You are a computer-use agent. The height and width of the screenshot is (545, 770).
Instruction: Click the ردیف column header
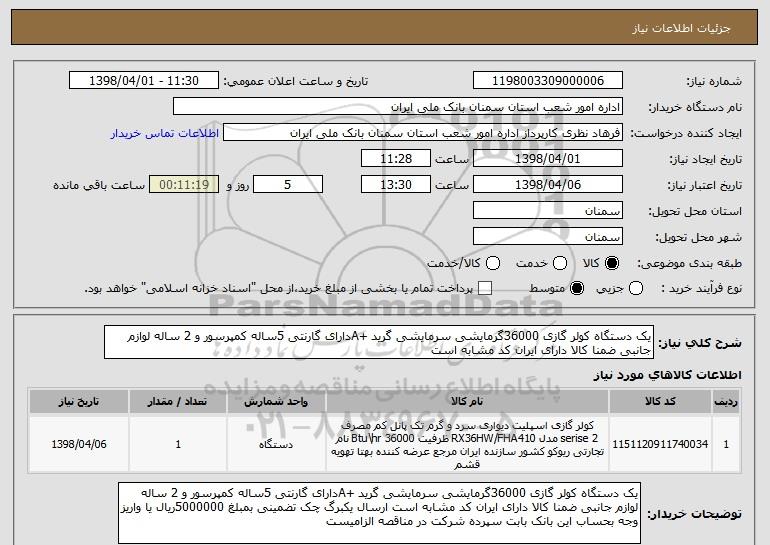pos(726,401)
